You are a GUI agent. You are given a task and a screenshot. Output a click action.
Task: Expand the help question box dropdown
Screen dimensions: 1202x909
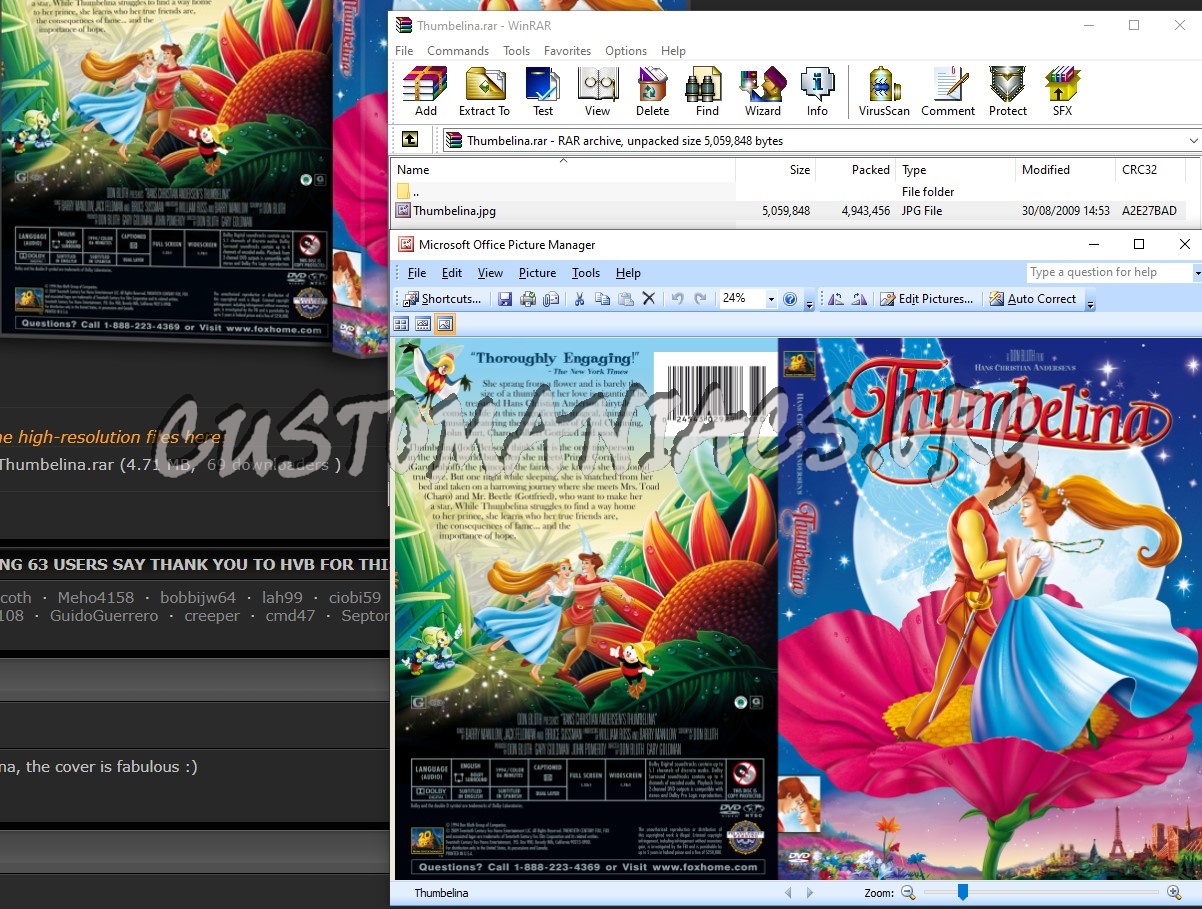pos(1196,272)
